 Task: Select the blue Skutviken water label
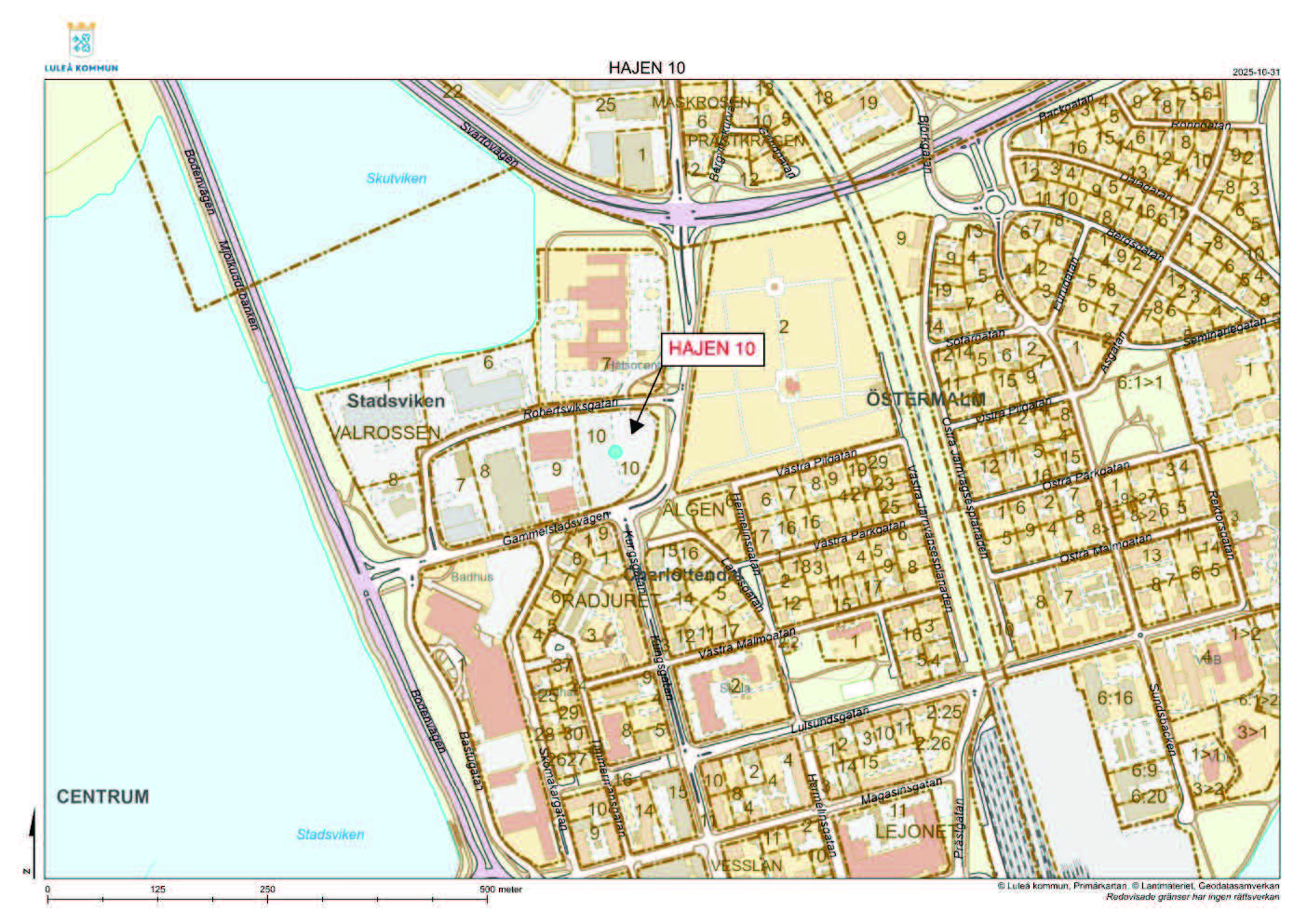pos(396,178)
